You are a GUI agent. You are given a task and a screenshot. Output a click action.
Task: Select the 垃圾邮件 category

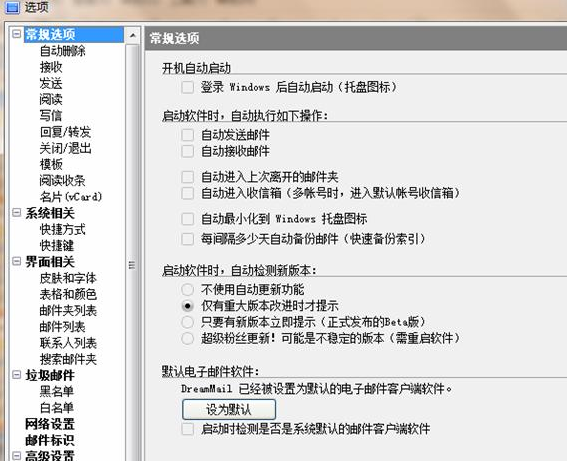coord(50,375)
